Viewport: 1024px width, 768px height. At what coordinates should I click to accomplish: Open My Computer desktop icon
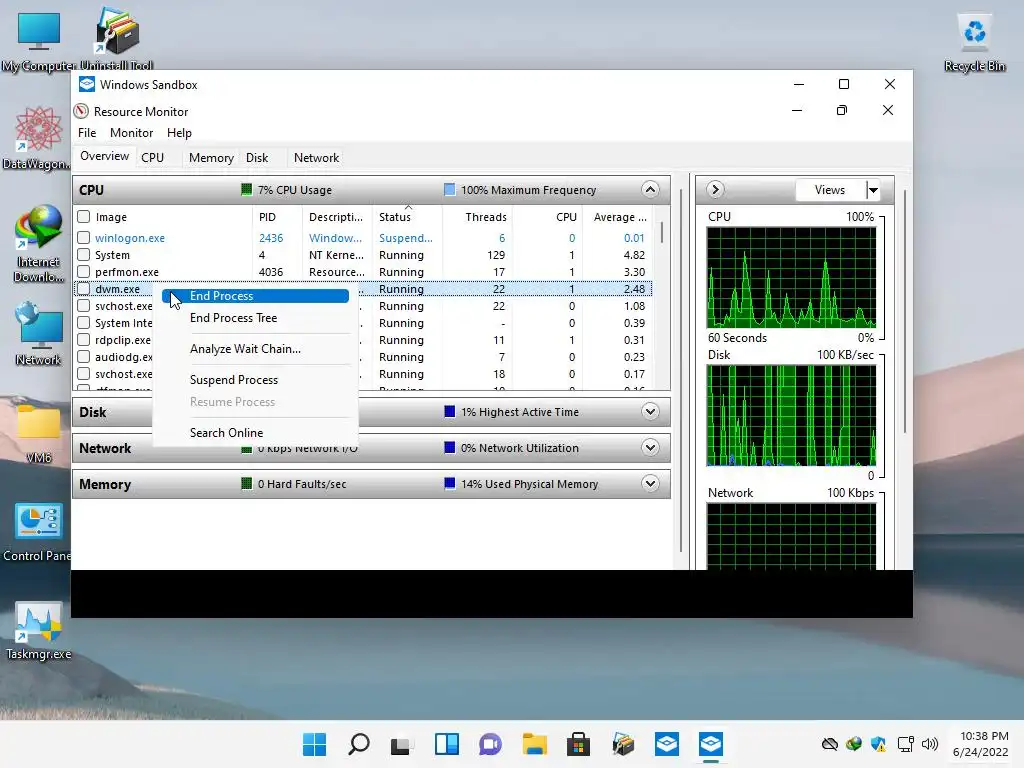click(x=39, y=40)
